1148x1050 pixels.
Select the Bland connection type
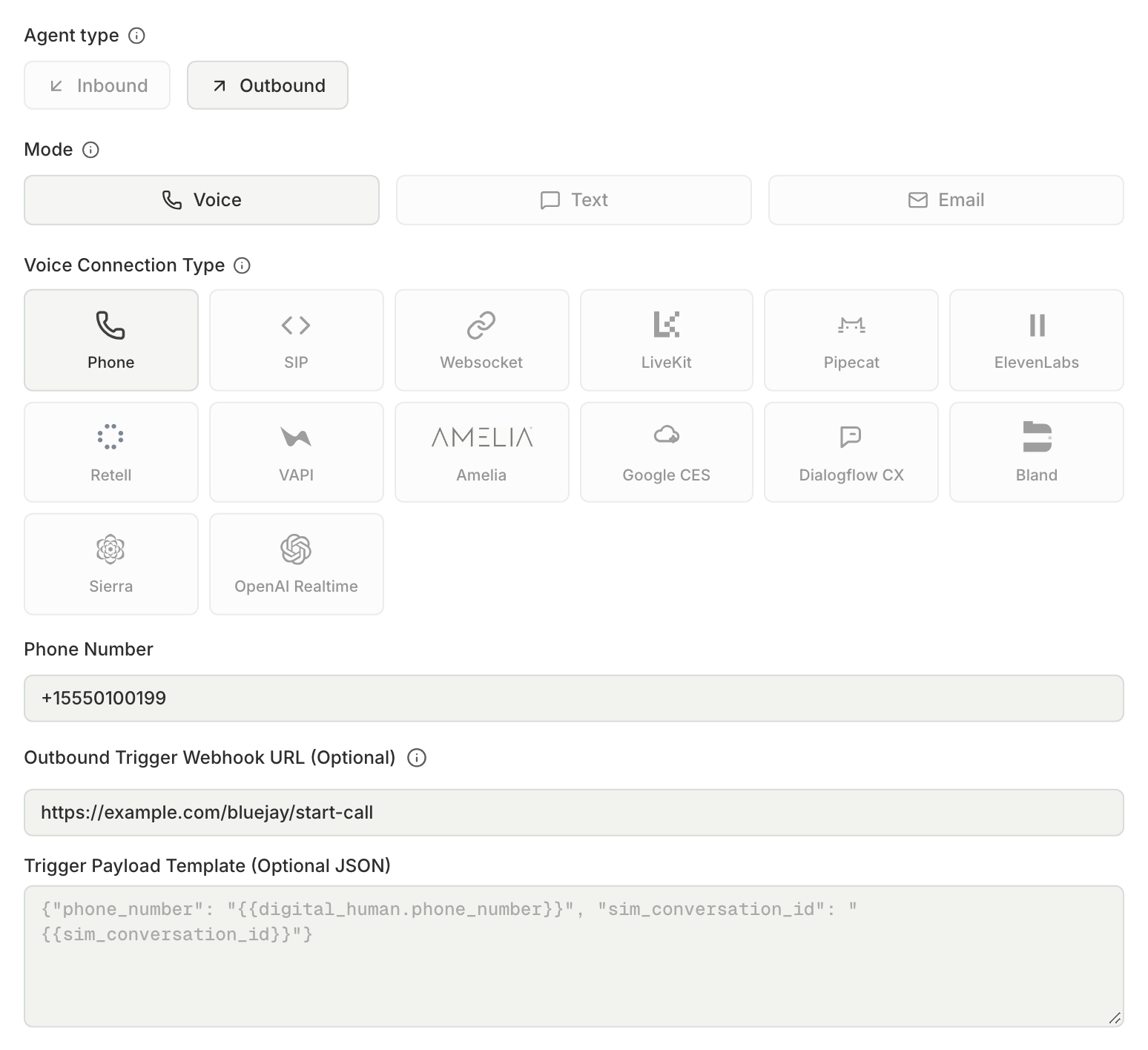[x=1037, y=452]
